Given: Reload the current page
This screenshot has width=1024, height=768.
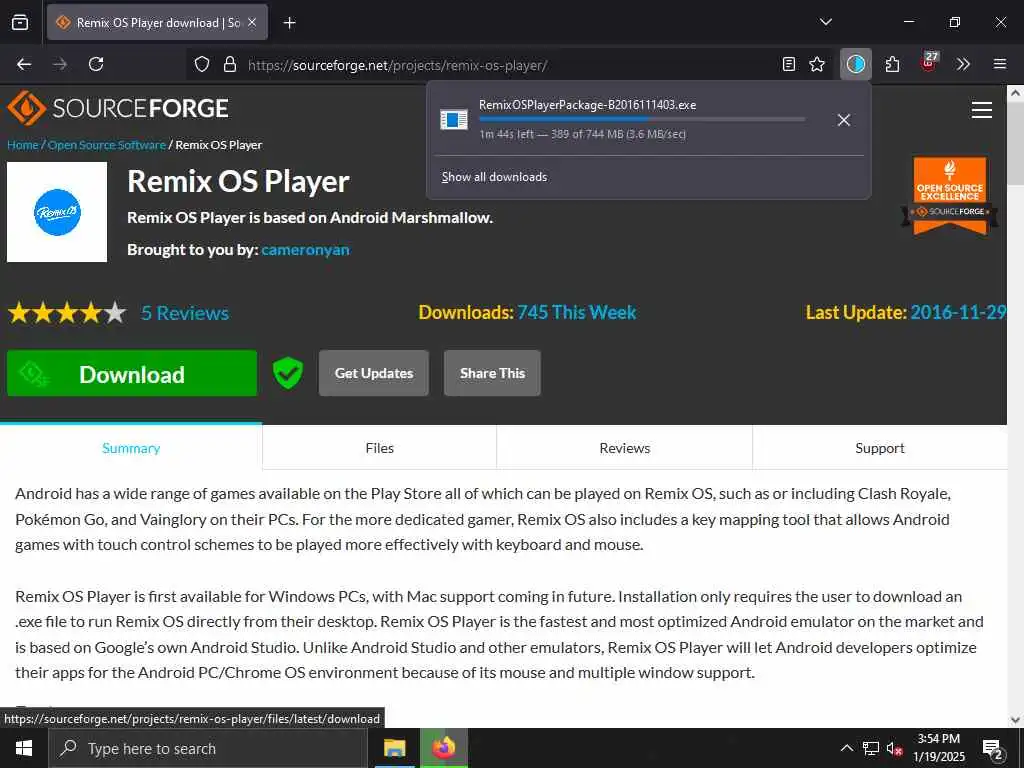Looking at the screenshot, I should (96, 64).
